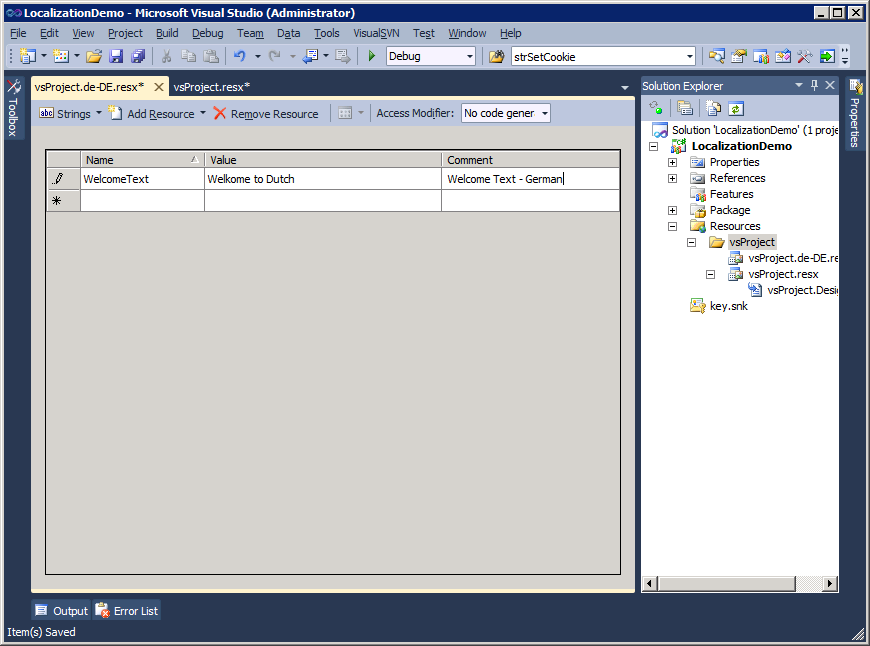Open the Build menu
Screen dimensions: 870x646
[167, 33]
